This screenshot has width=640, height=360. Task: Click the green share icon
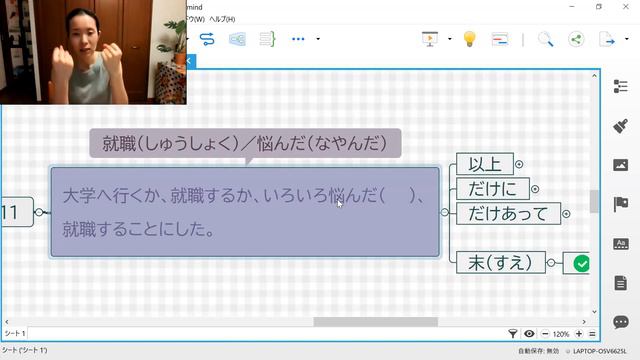click(576, 39)
